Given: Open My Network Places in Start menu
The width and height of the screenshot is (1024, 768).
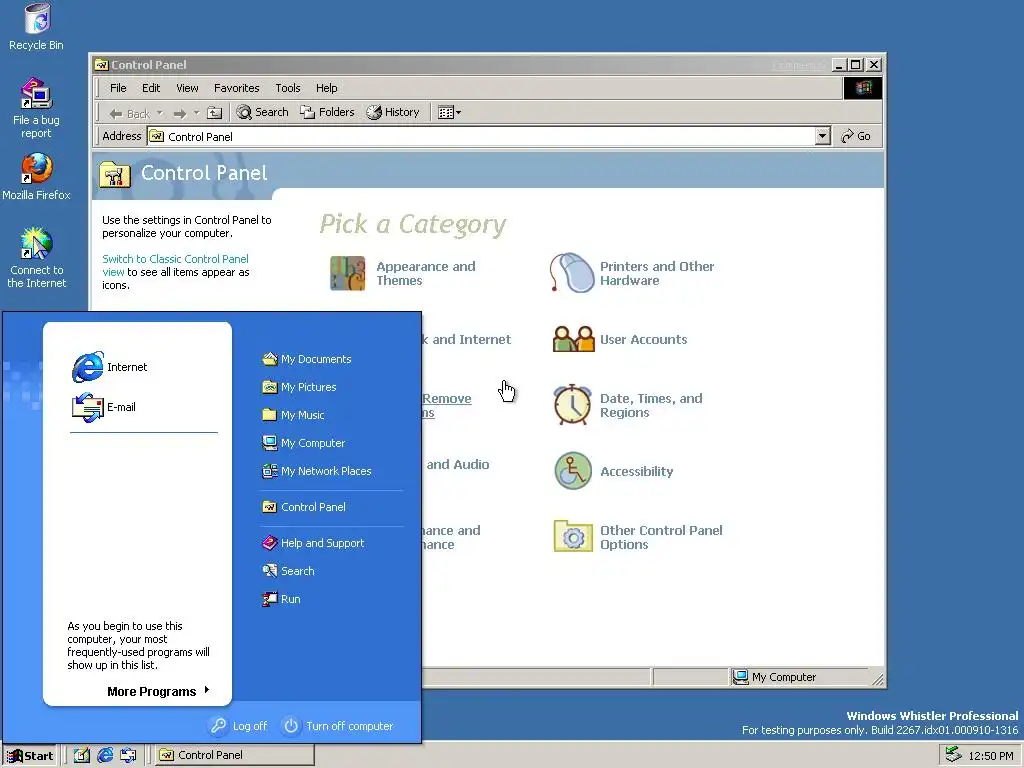Looking at the screenshot, I should (x=316, y=472).
